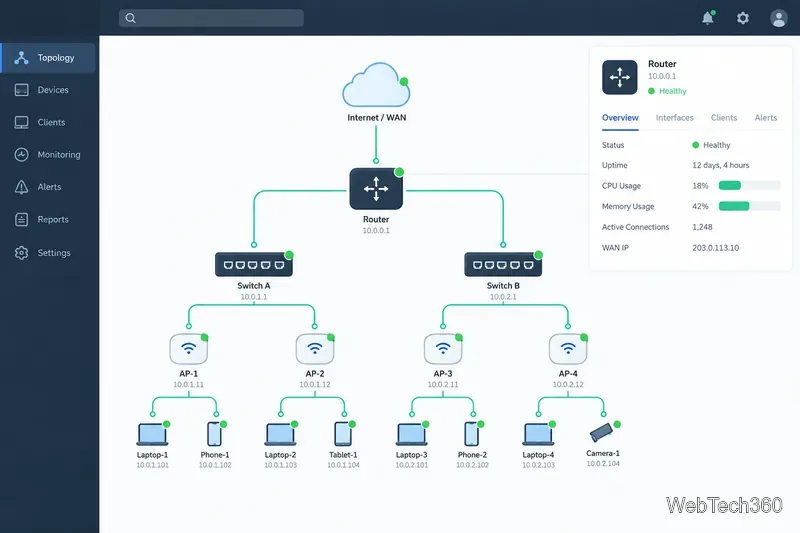
Task: Select the Camera-1 device icon
Action: pyautogui.click(x=602, y=433)
